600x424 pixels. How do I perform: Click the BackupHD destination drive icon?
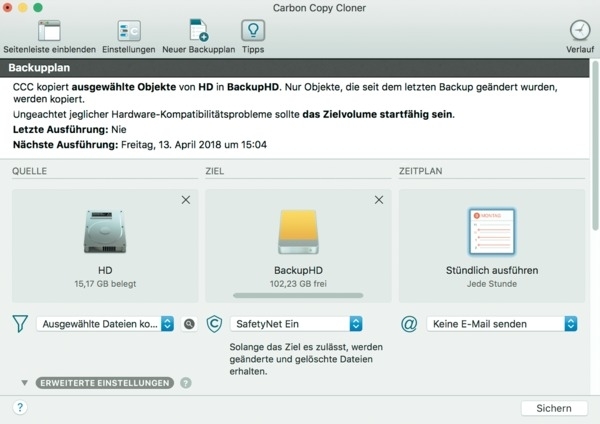(298, 232)
